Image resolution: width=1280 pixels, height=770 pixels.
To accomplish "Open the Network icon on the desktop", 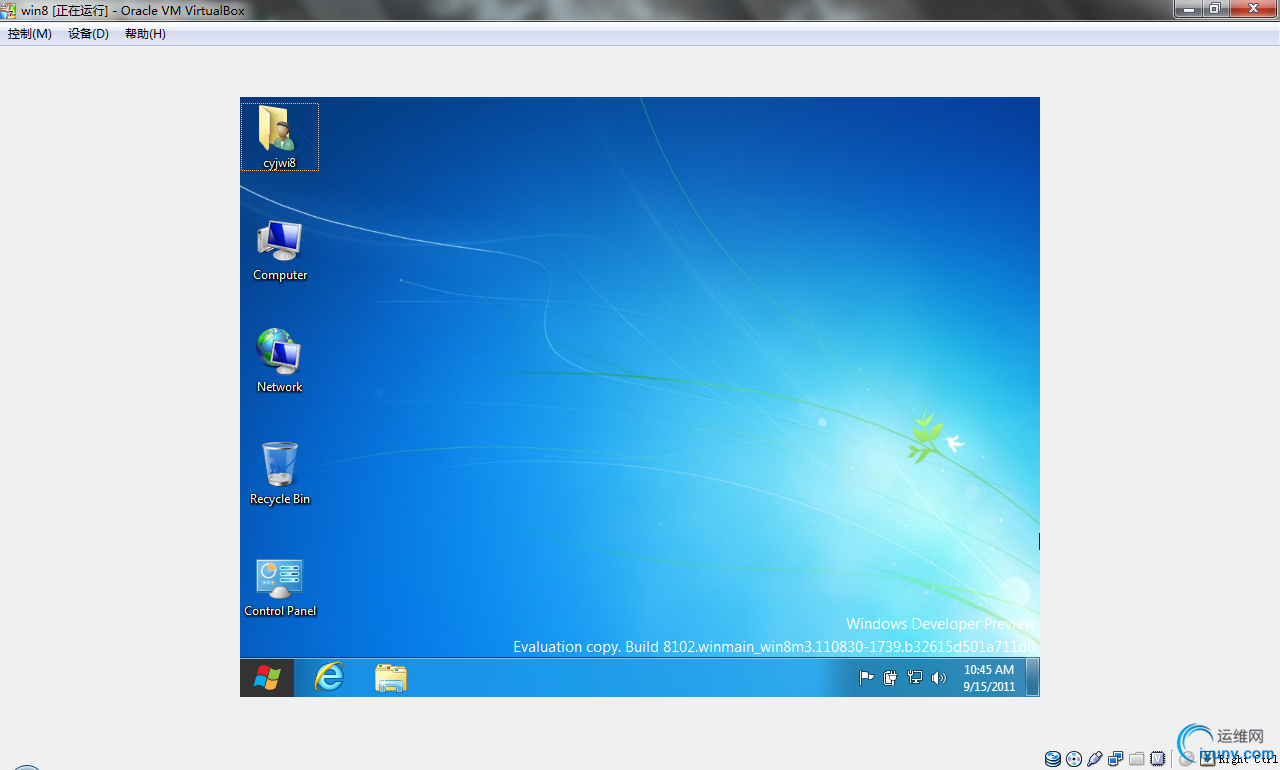I will (279, 355).
